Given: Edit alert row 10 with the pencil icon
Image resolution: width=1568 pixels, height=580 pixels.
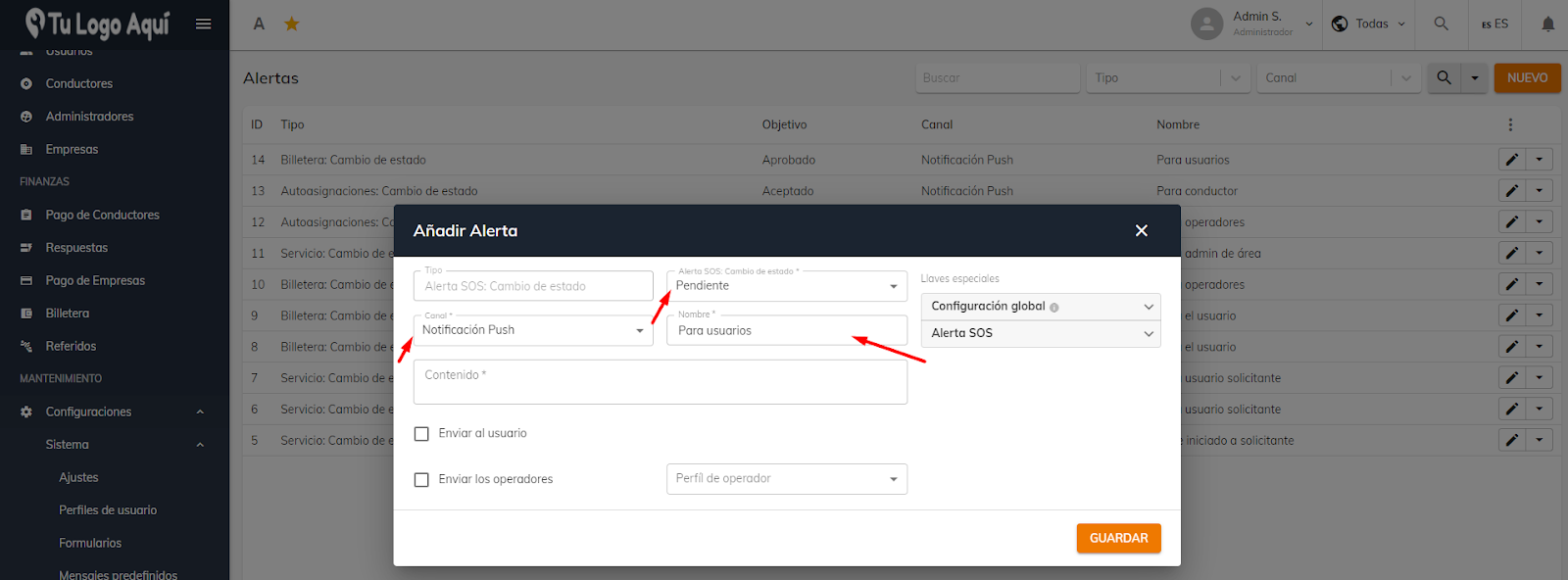Looking at the screenshot, I should pos(1512,284).
